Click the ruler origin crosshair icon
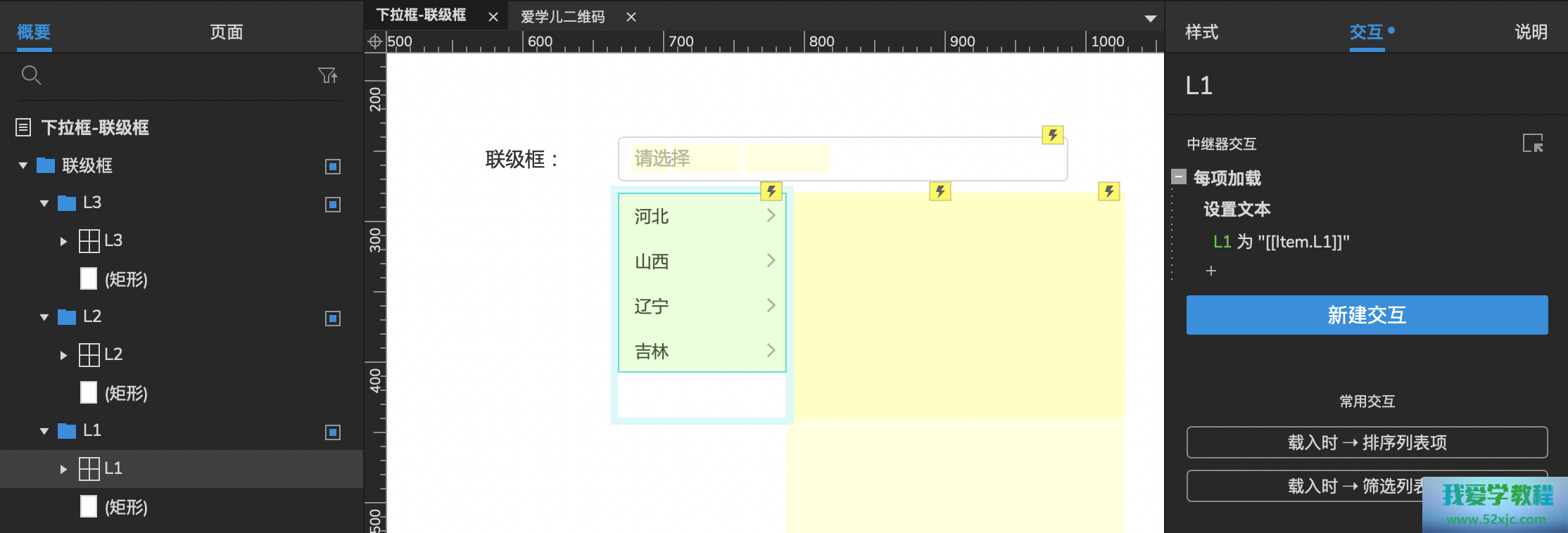This screenshot has height=533, width=1568. coord(375,42)
